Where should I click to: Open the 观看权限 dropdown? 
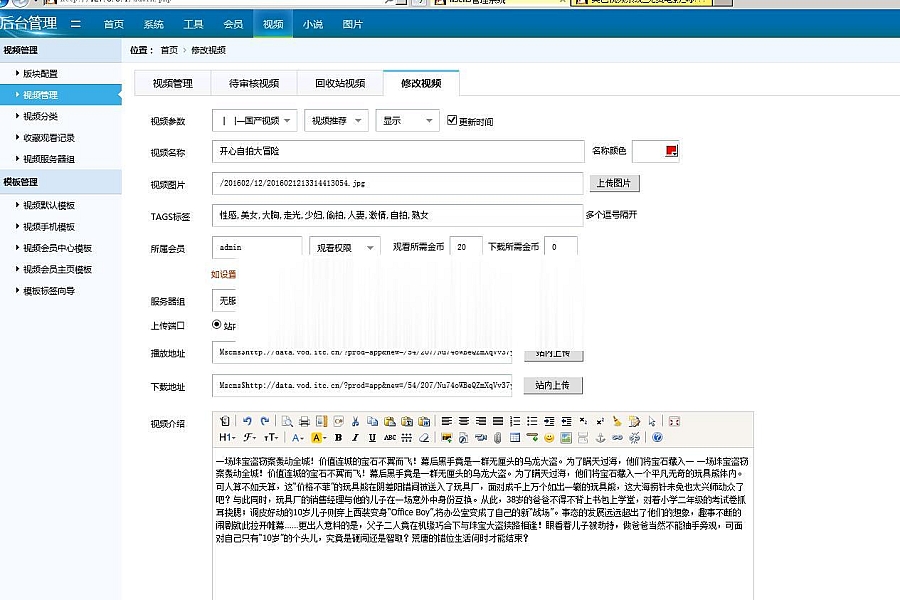coord(345,247)
